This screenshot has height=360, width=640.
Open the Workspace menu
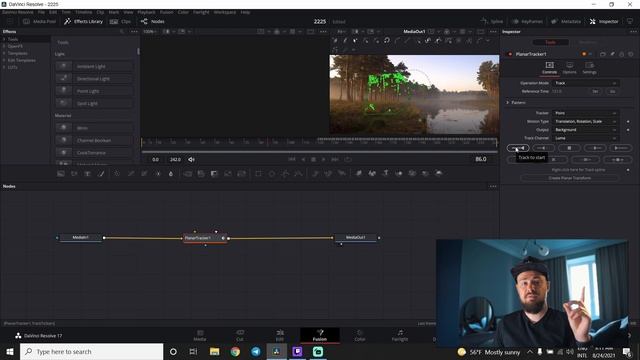point(224,12)
